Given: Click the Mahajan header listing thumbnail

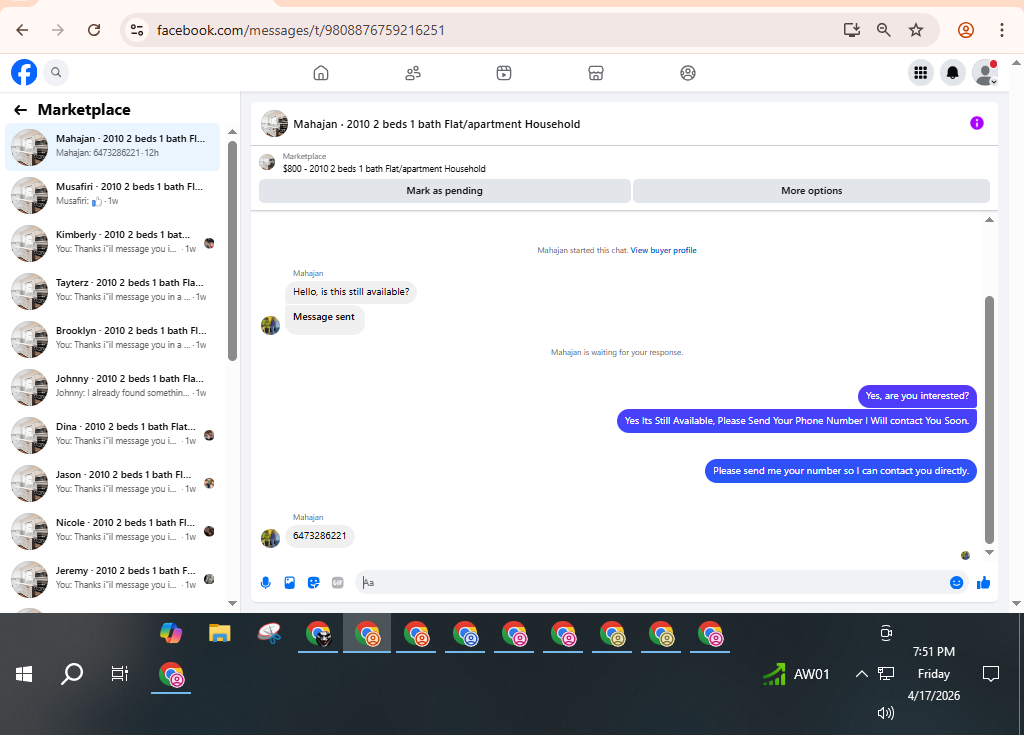Looking at the screenshot, I should [274, 123].
